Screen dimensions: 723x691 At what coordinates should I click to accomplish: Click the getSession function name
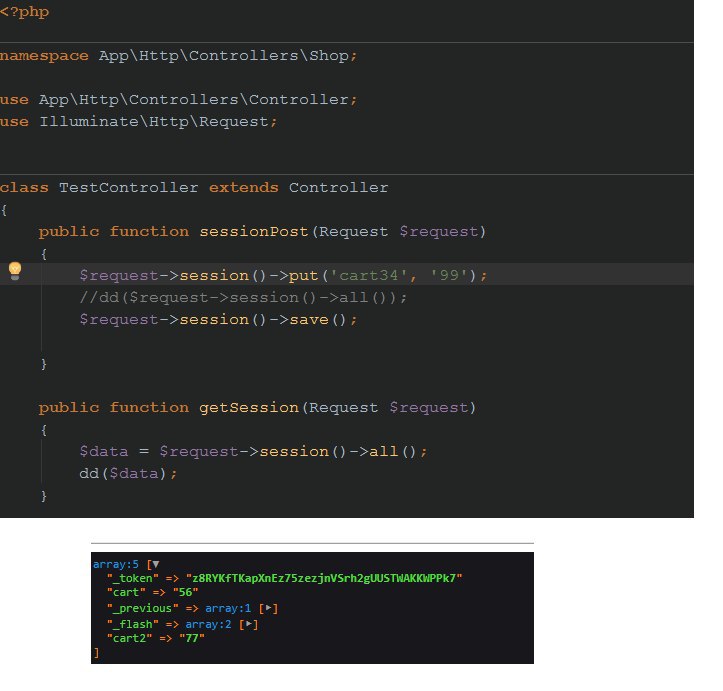pyautogui.click(x=249, y=408)
